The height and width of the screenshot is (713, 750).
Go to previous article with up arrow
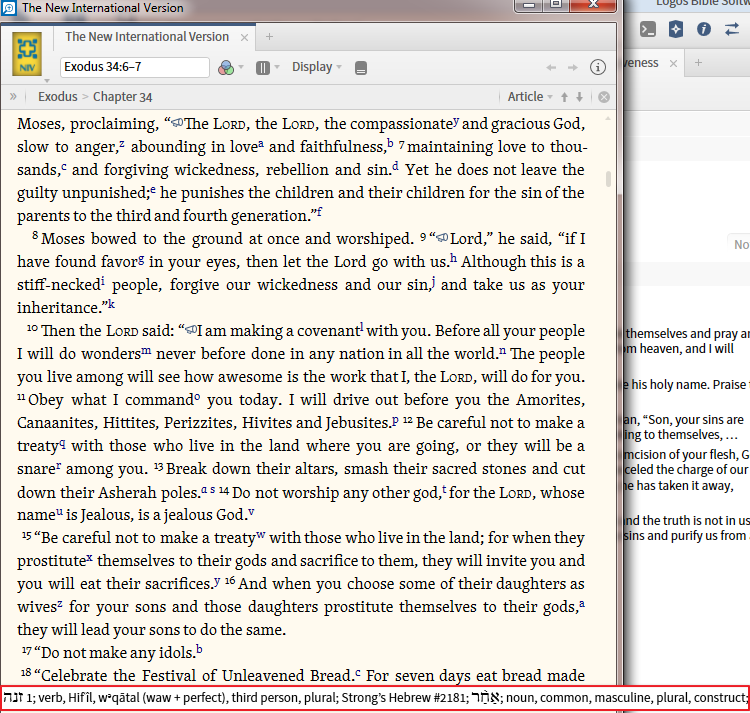tap(564, 97)
